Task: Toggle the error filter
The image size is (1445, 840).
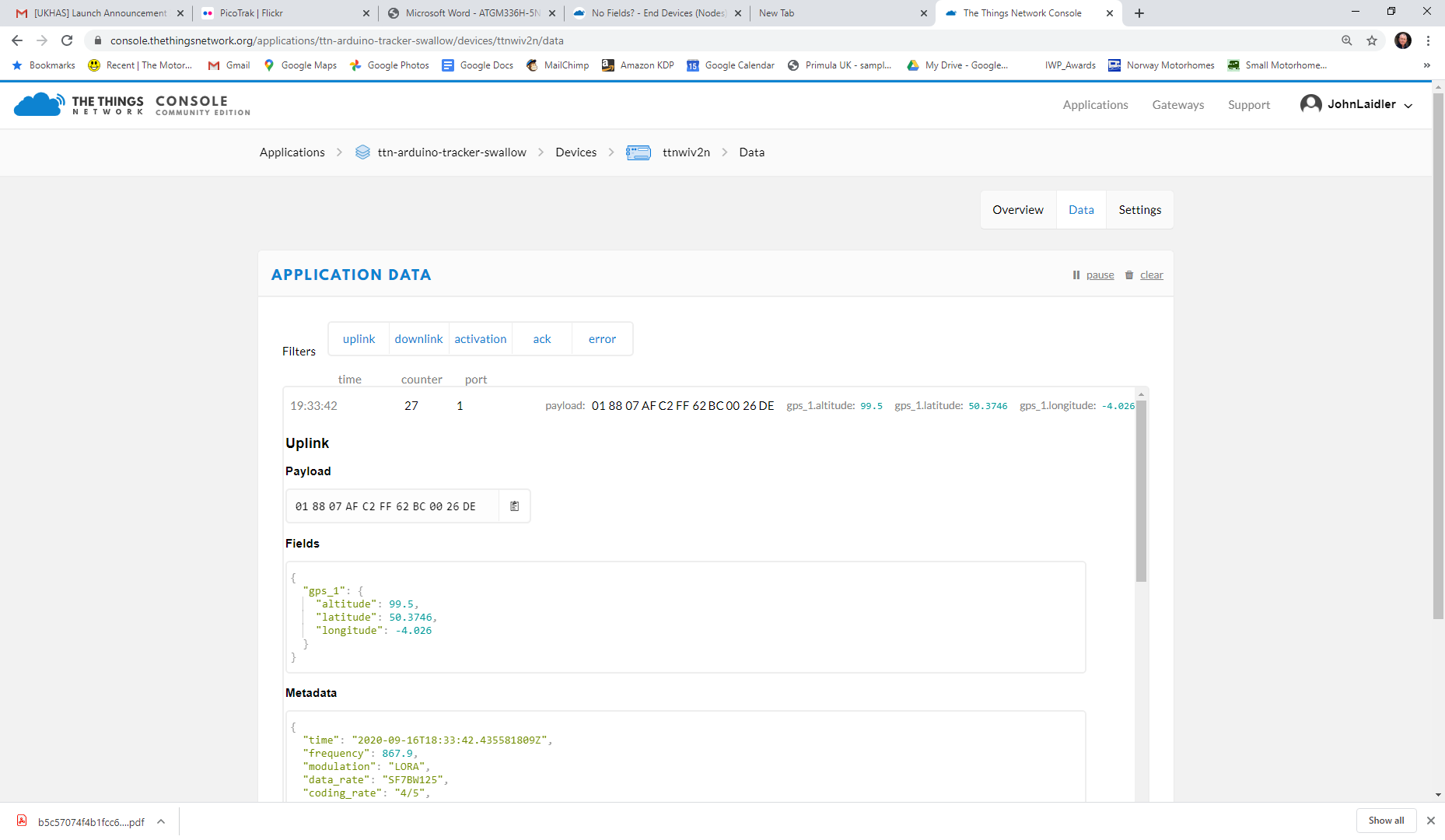Action: tap(602, 339)
